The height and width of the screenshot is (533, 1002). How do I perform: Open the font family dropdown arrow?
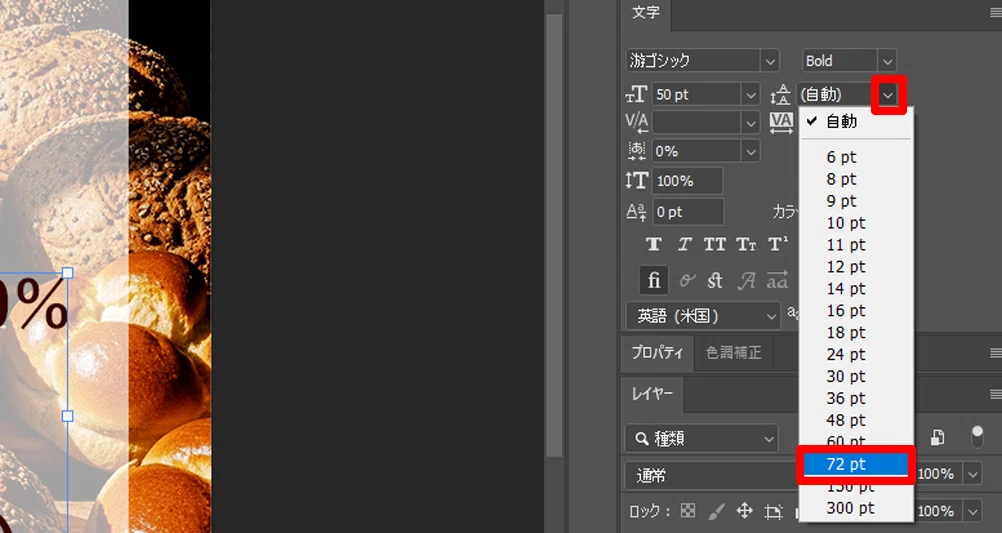click(770, 61)
